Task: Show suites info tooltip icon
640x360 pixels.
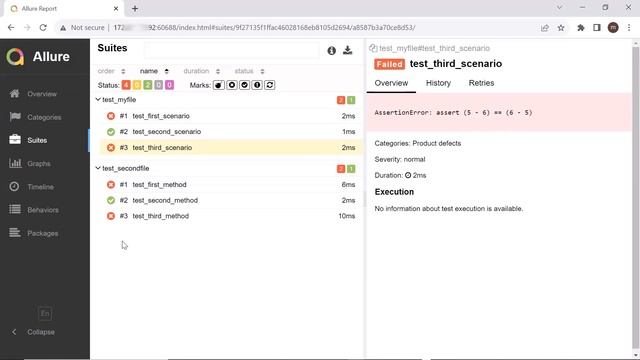Action: (331, 51)
